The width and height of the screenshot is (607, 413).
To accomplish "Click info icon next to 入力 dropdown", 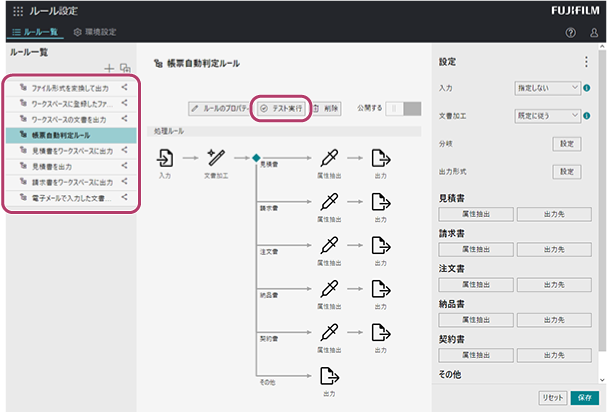I will click(587, 88).
